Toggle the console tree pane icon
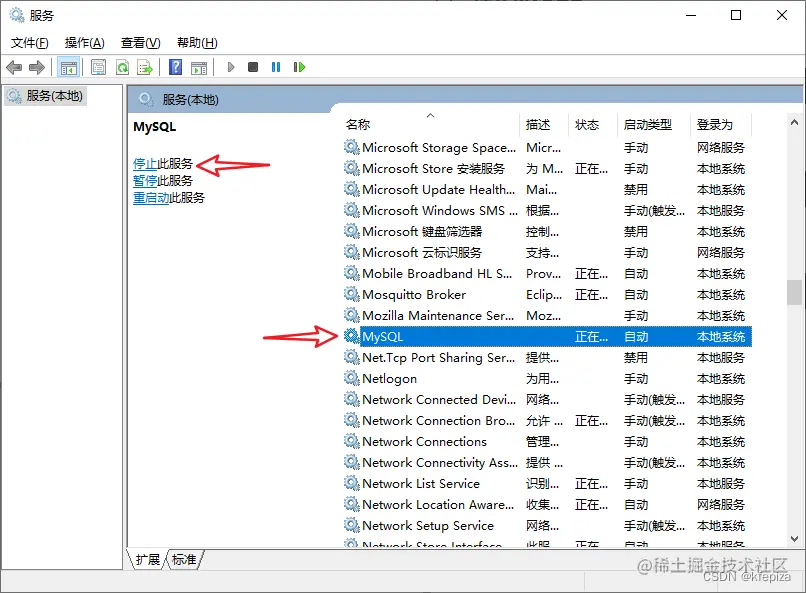This screenshot has width=806, height=593. 68,67
